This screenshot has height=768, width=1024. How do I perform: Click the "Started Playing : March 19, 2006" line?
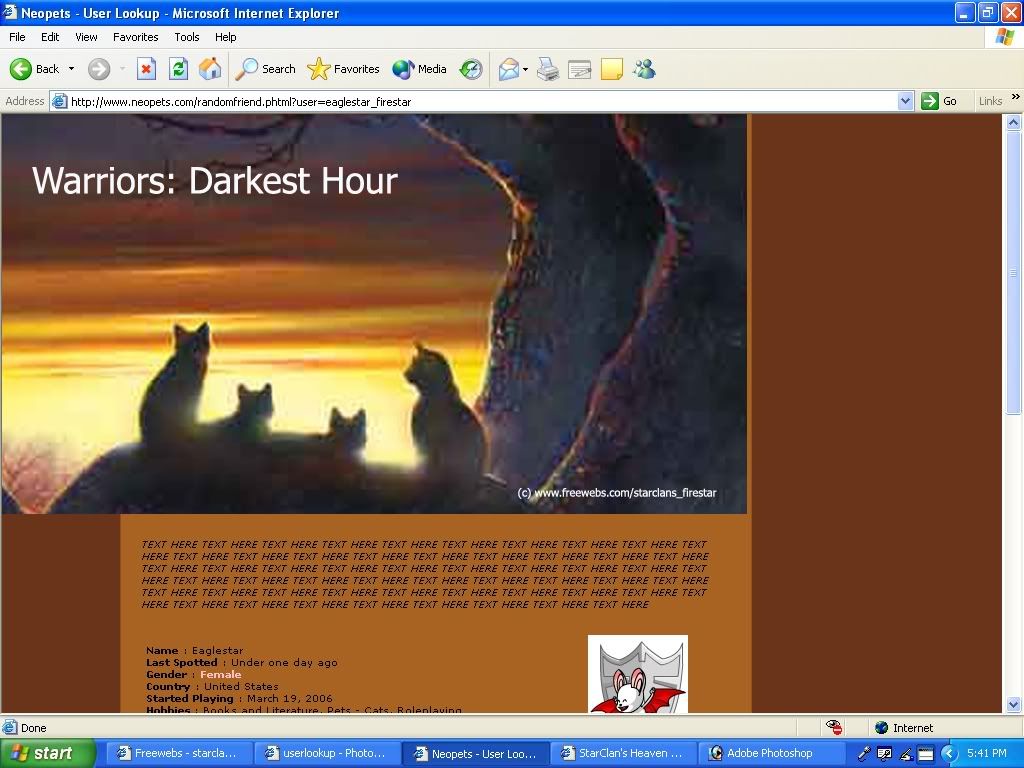(239, 698)
